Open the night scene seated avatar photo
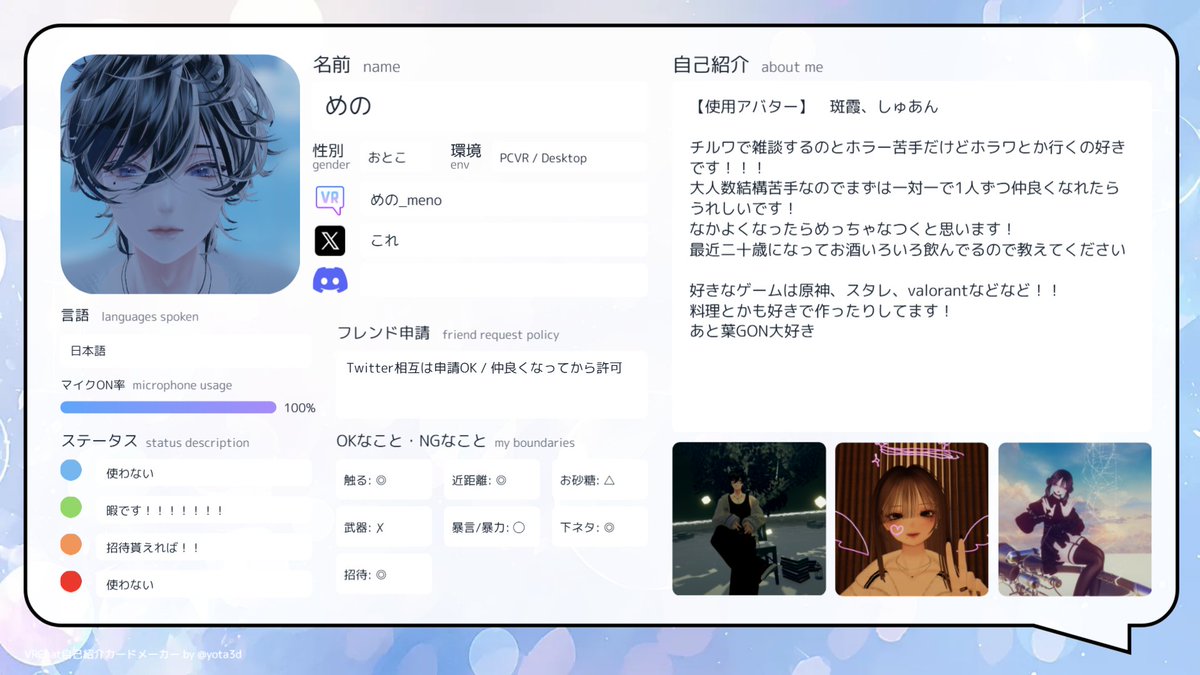 click(749, 519)
